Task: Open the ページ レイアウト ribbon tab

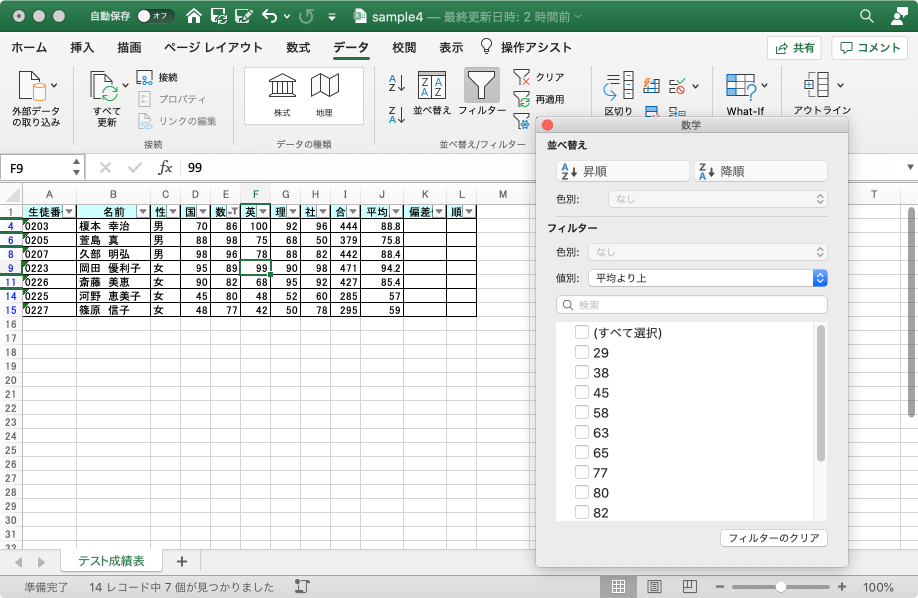Action: pyautogui.click(x=213, y=47)
